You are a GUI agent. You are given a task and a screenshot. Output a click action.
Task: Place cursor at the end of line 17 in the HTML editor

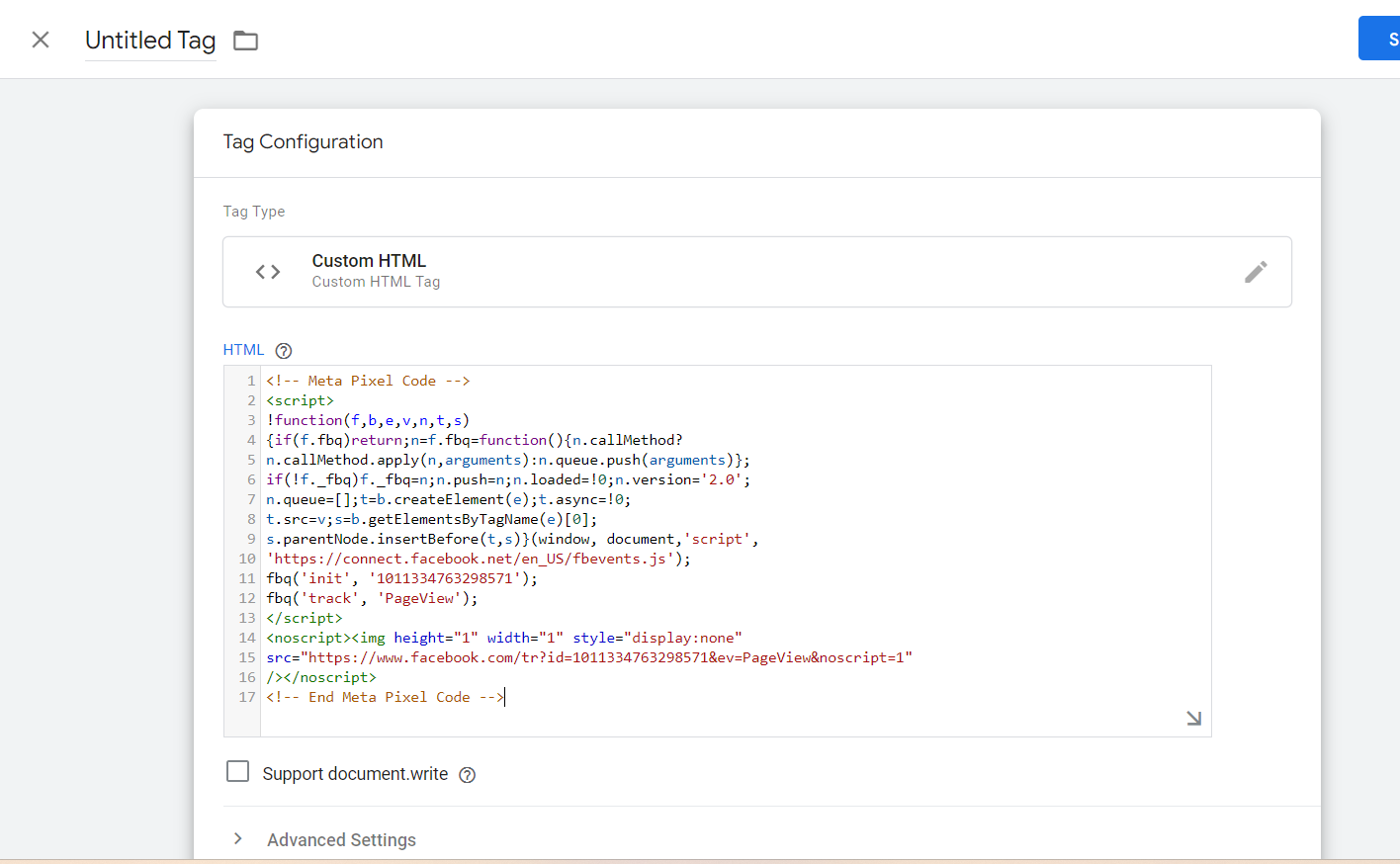point(505,697)
